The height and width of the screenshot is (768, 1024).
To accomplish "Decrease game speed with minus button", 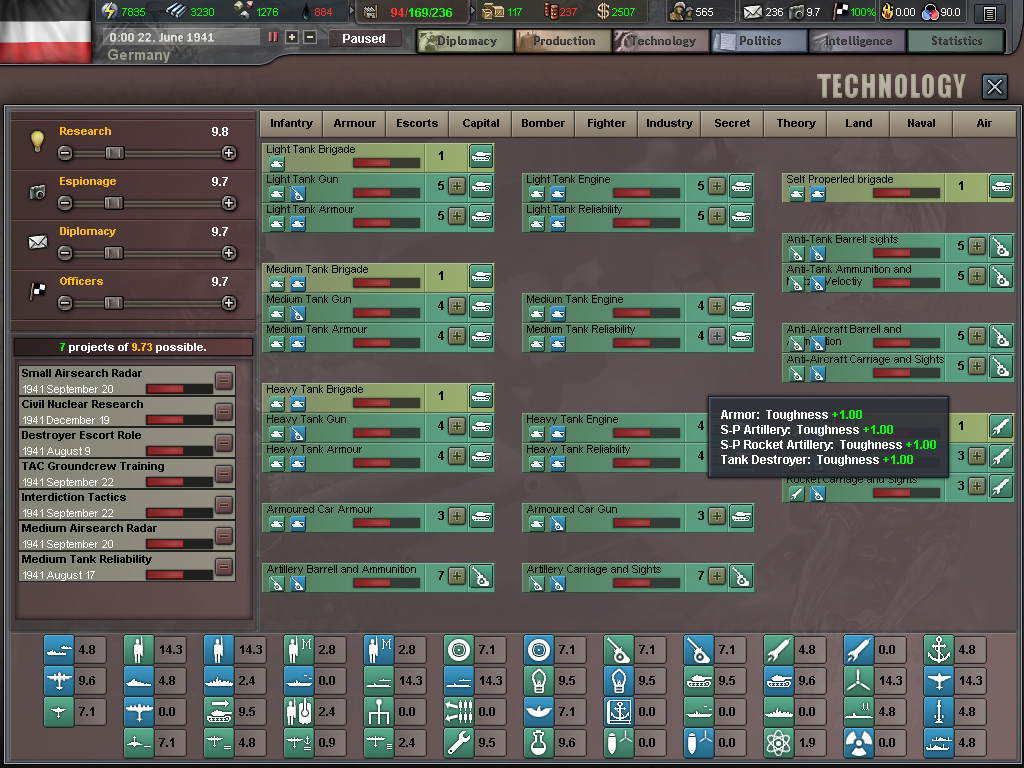I will pos(310,37).
